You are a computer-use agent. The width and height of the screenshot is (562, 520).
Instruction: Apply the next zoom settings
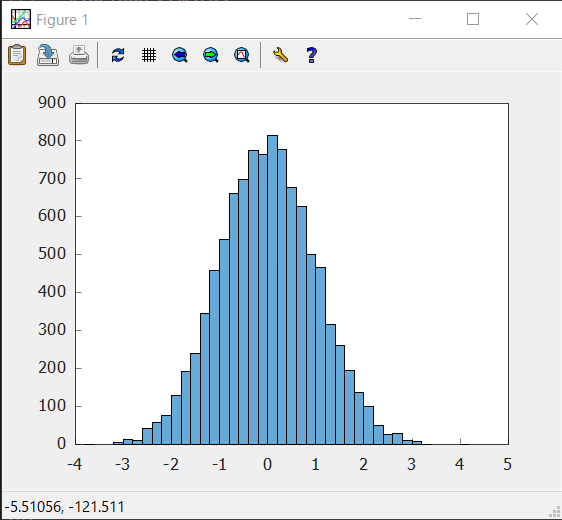(211, 55)
